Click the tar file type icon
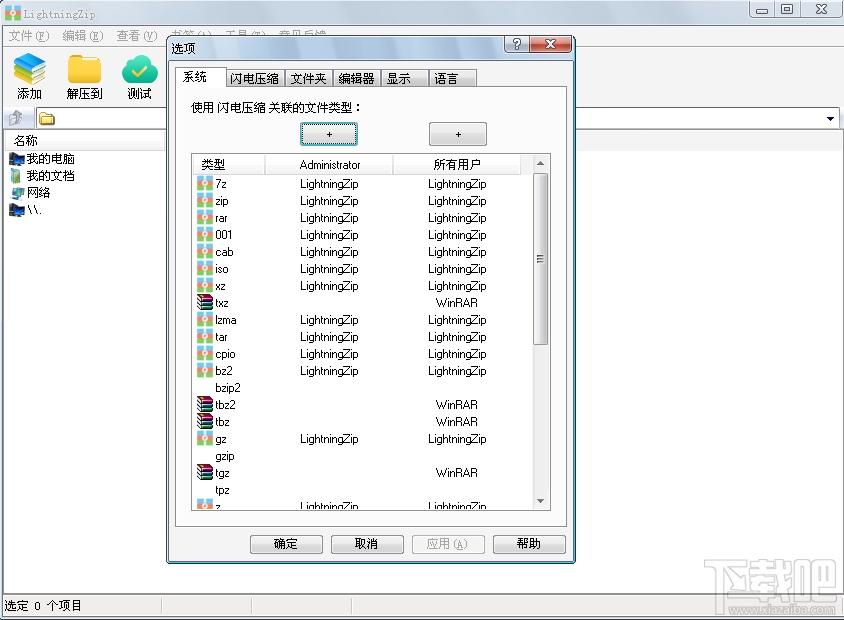Screen dimensions: 844x620 click(x=205, y=337)
